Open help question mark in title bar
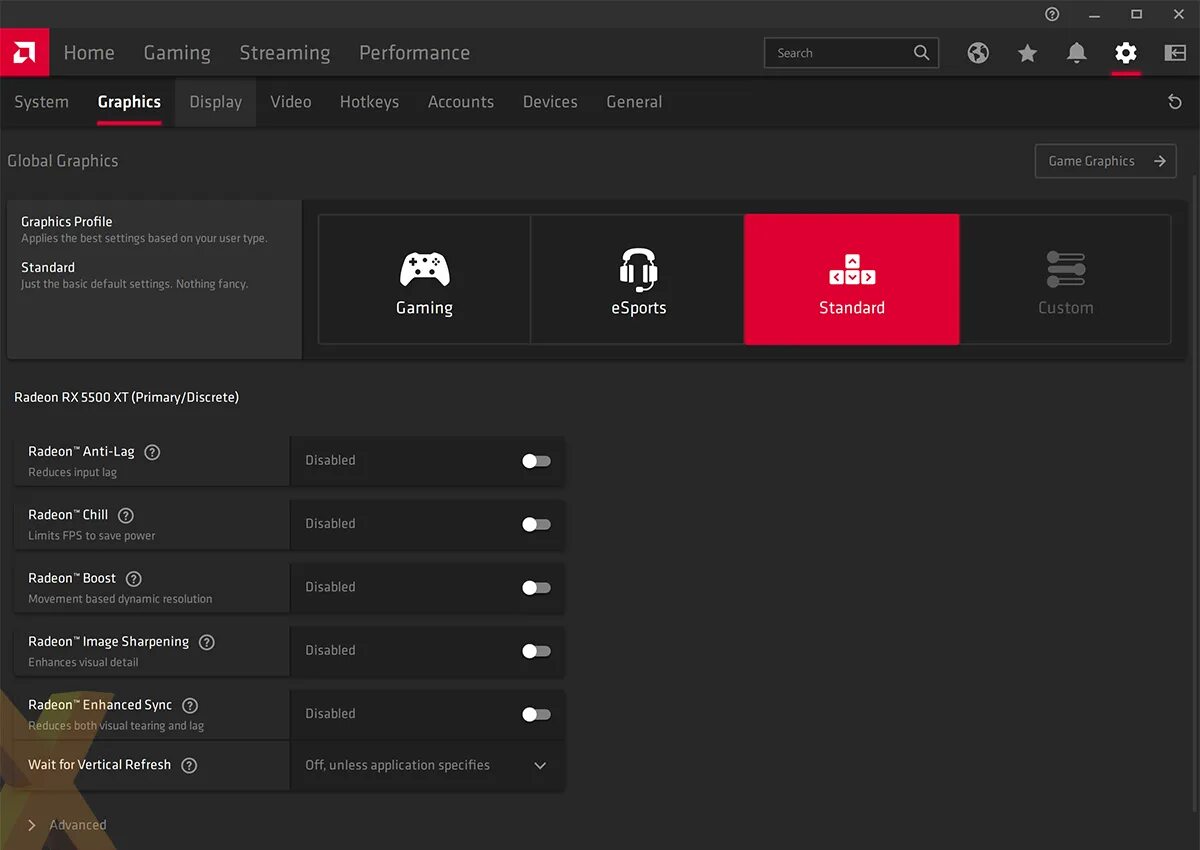Viewport: 1200px width, 850px height. click(1052, 14)
